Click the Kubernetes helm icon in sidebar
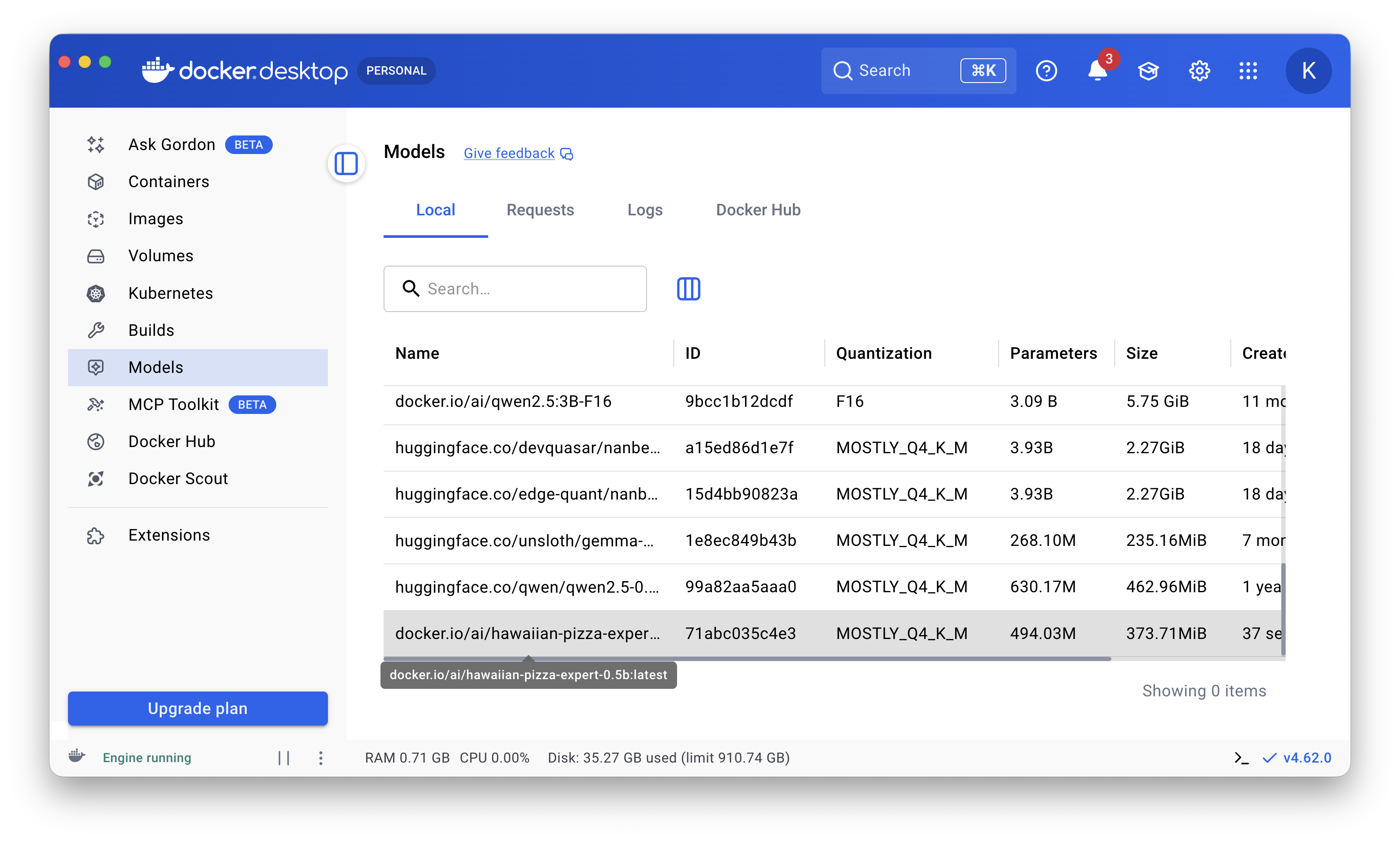Screen dimensions: 1400x842 coord(95,293)
